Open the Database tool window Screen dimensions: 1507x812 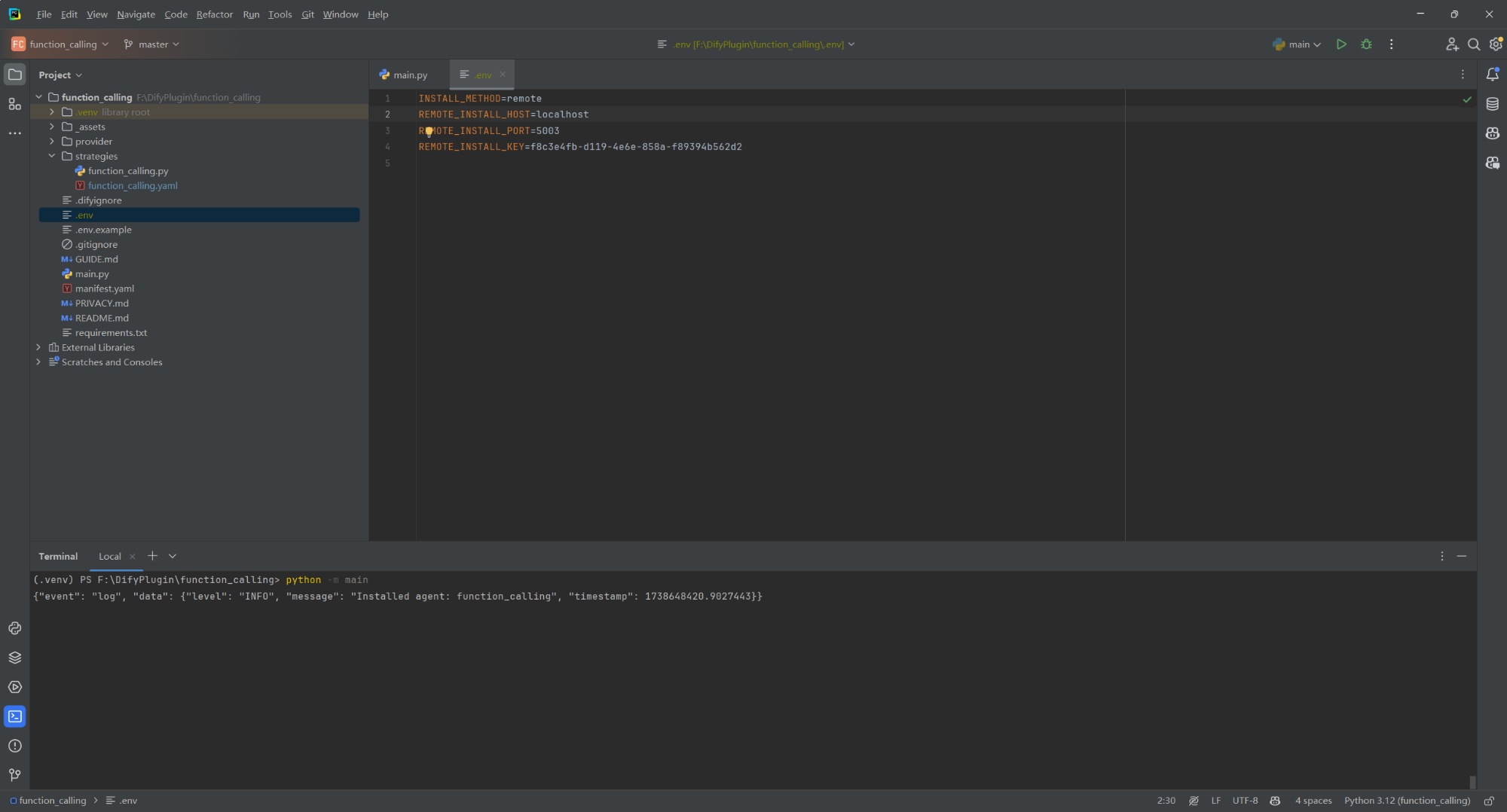pos(1493,104)
